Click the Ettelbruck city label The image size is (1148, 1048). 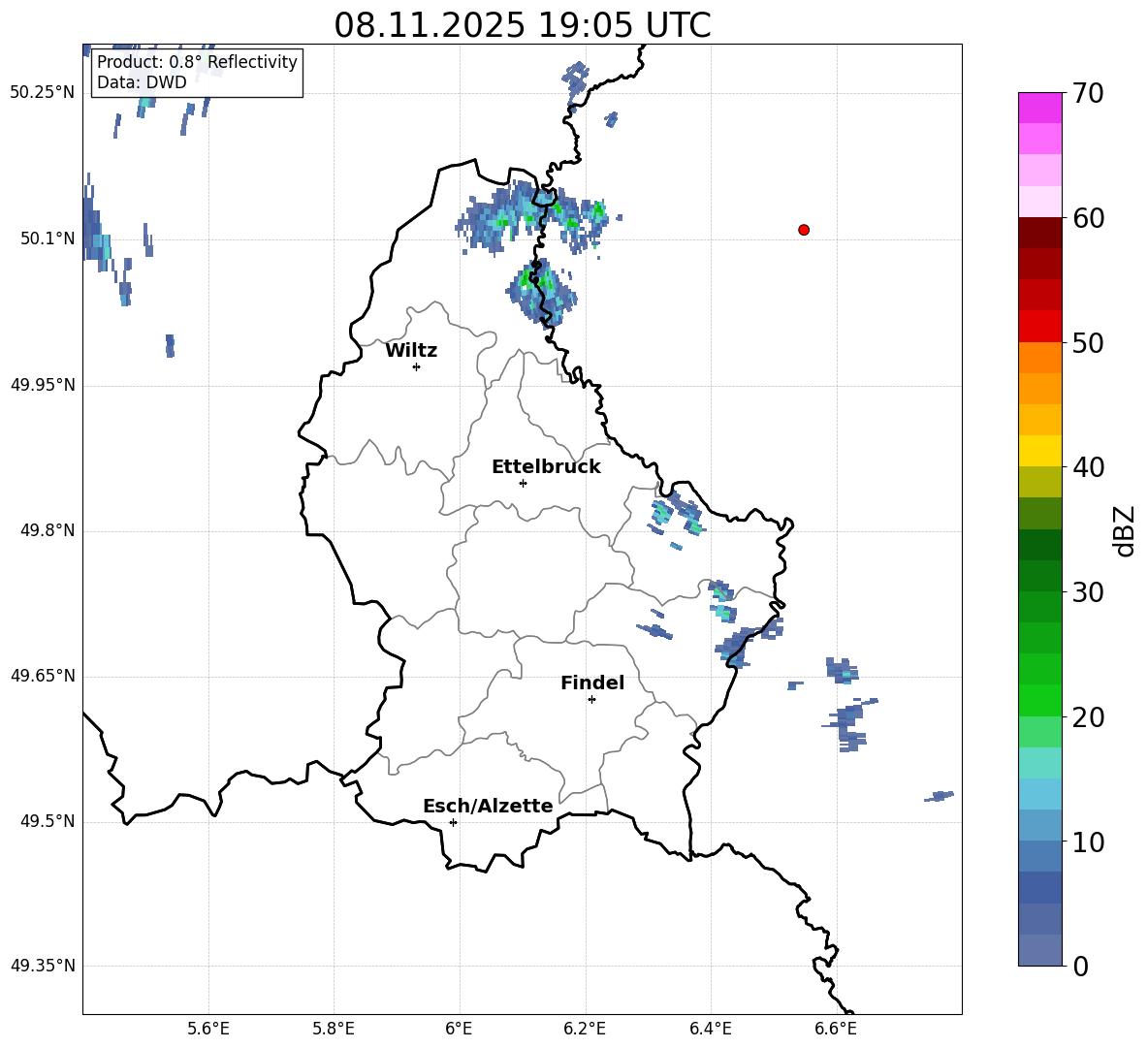(x=546, y=467)
